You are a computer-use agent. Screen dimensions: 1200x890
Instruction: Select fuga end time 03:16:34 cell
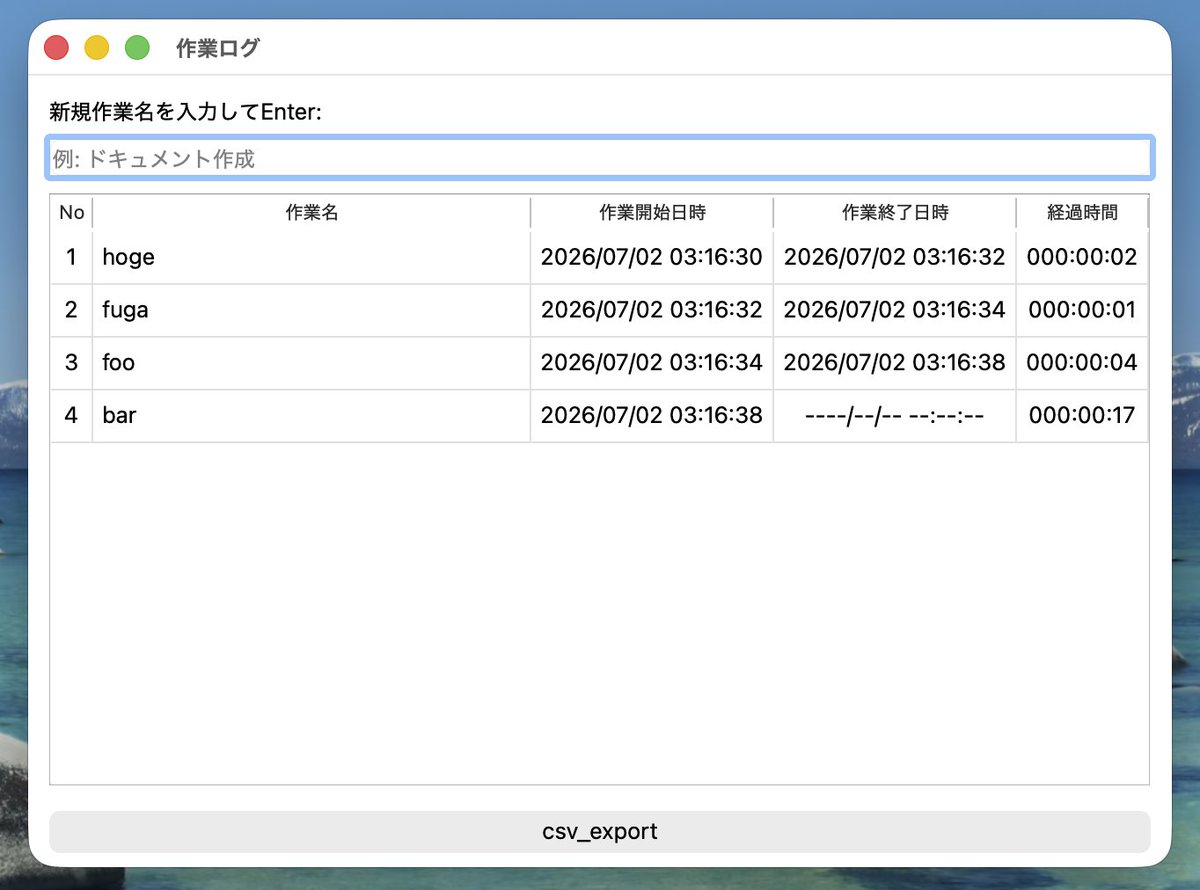pyautogui.click(x=895, y=310)
